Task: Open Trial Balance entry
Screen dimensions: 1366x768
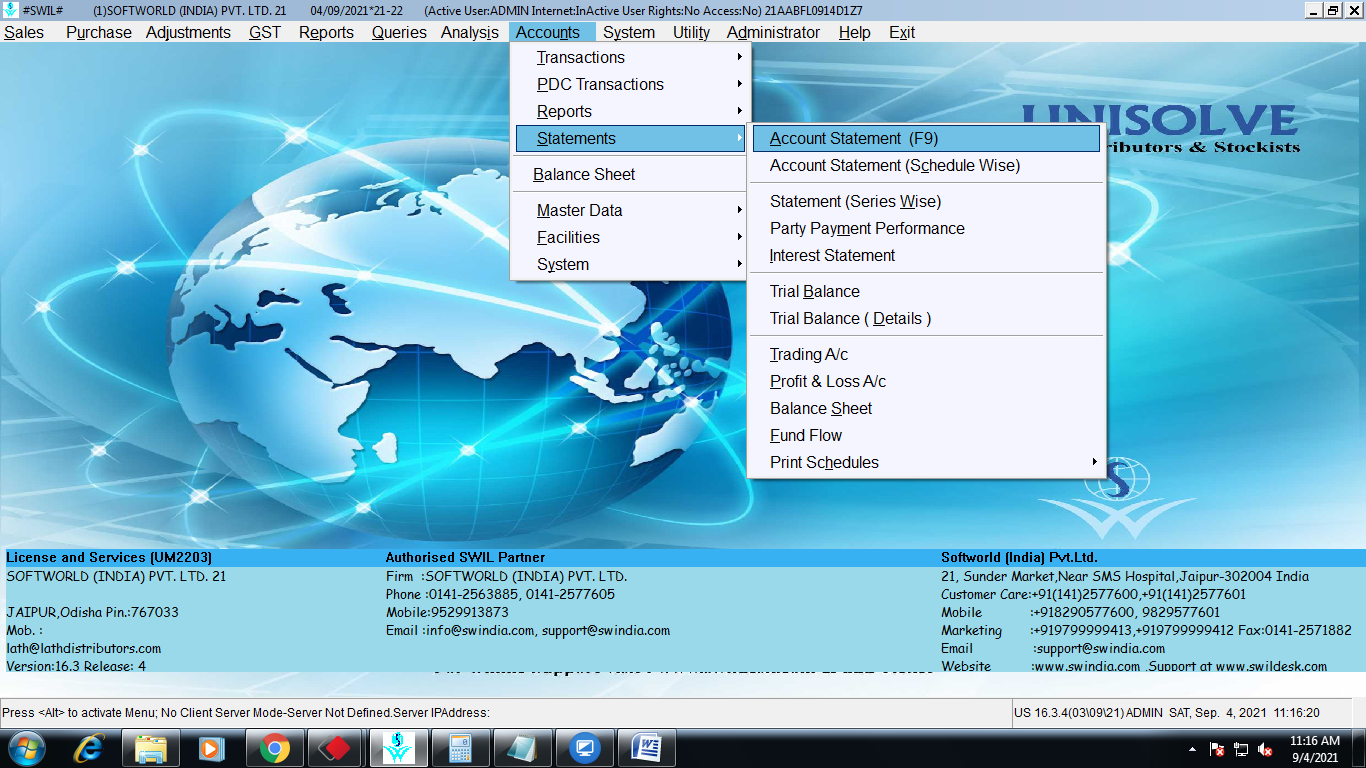Action: (x=926, y=292)
